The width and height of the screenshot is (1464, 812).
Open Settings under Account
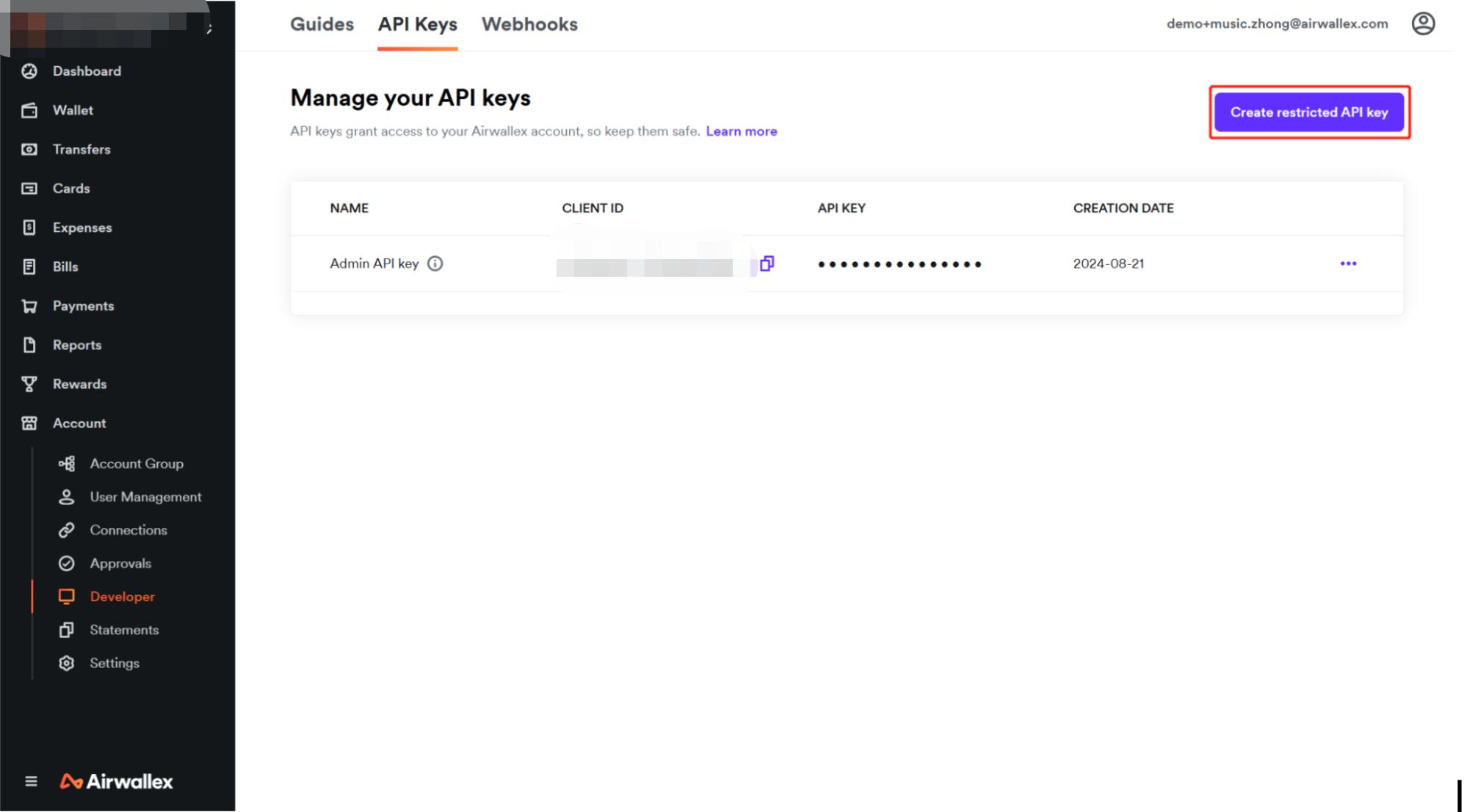click(115, 664)
